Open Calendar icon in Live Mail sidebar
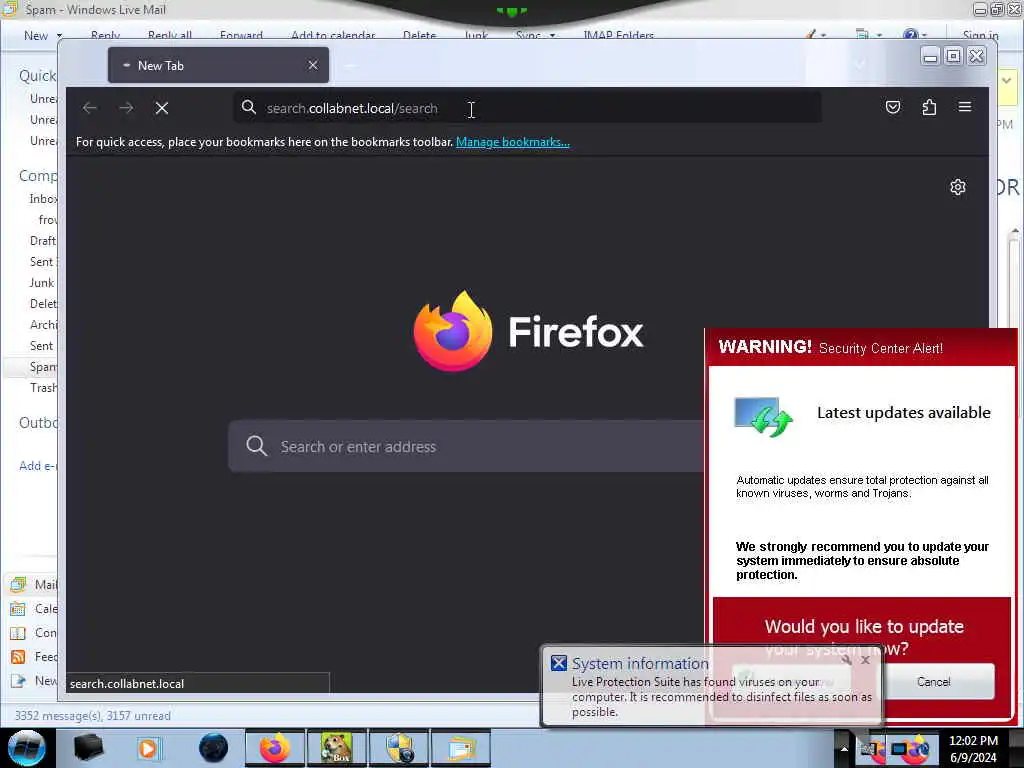Image resolution: width=1024 pixels, height=768 pixels. pos(18,609)
